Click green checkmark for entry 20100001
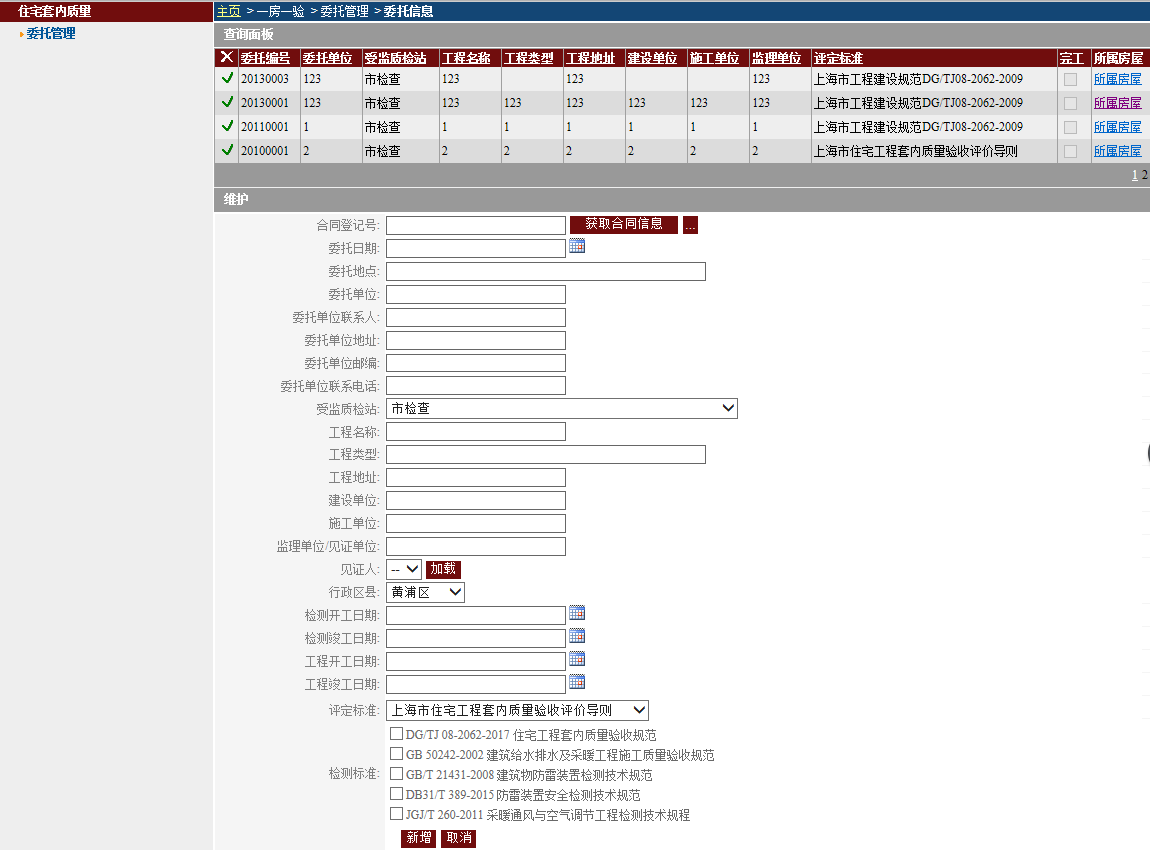Screen dimensions: 1150x850 [227, 150]
